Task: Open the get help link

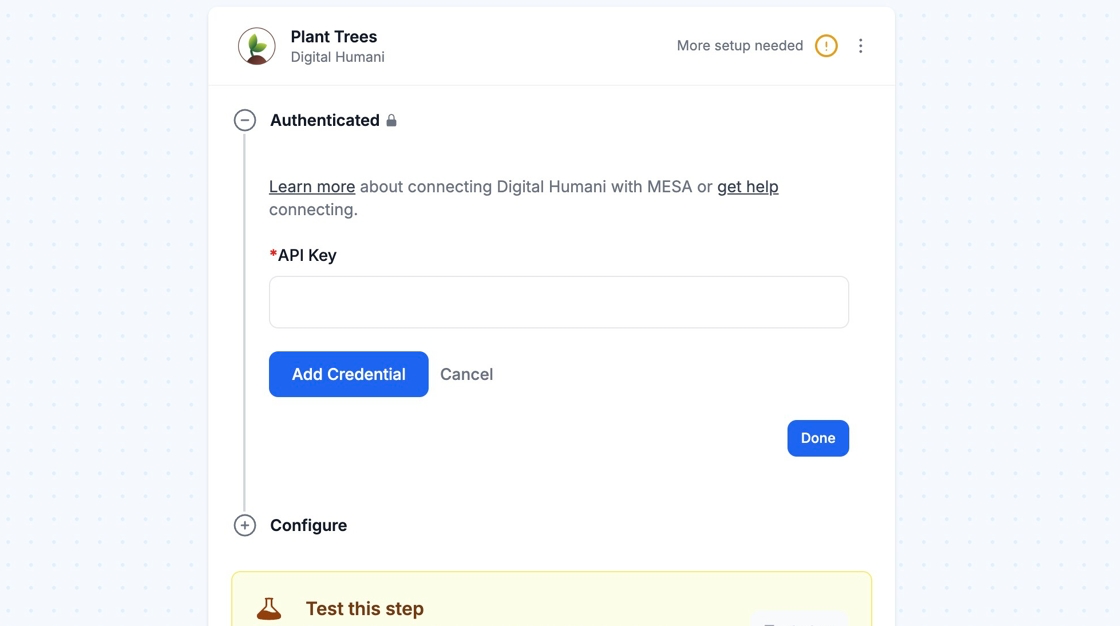Action: coord(747,187)
